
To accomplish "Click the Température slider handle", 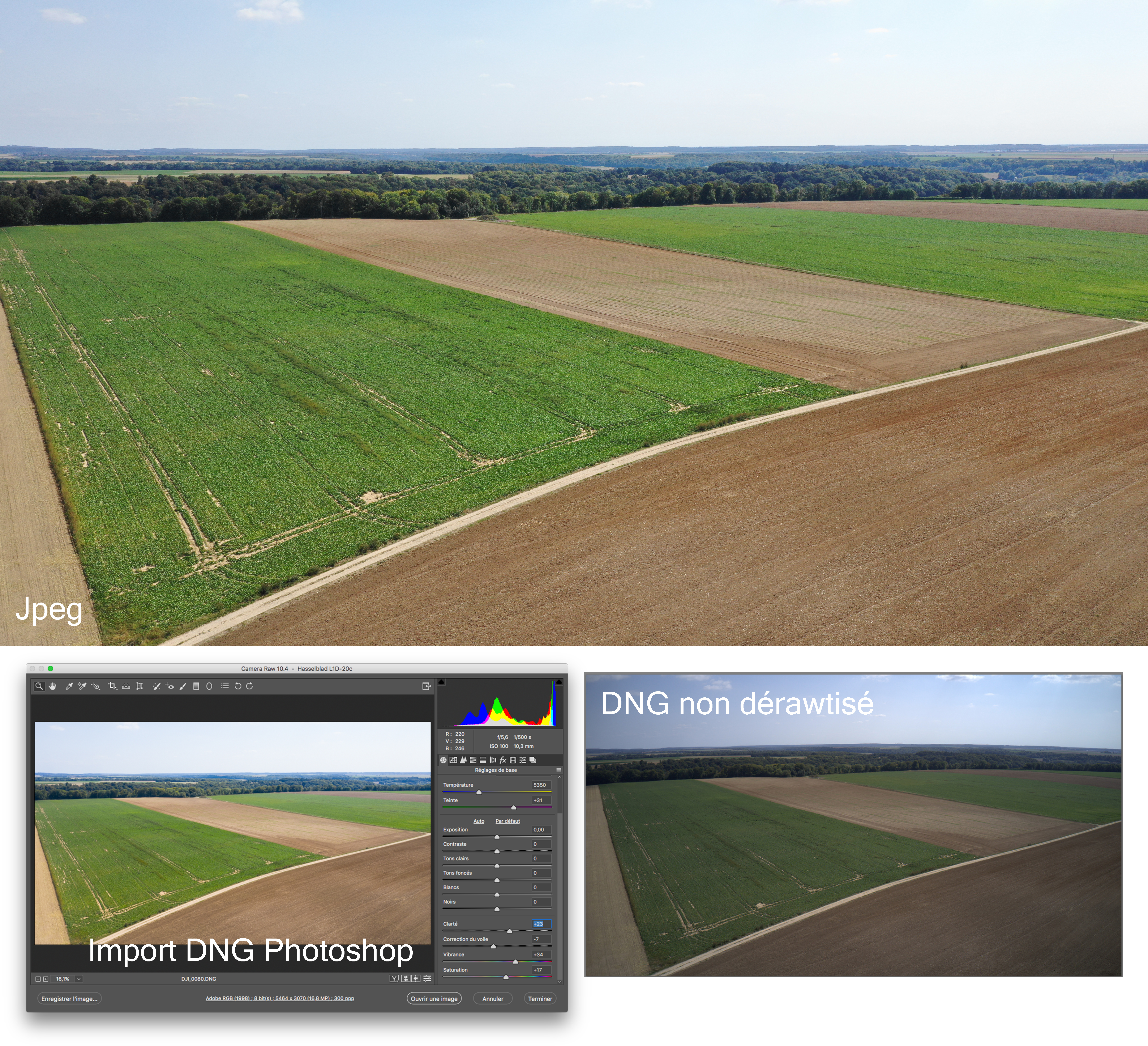I will (x=479, y=792).
